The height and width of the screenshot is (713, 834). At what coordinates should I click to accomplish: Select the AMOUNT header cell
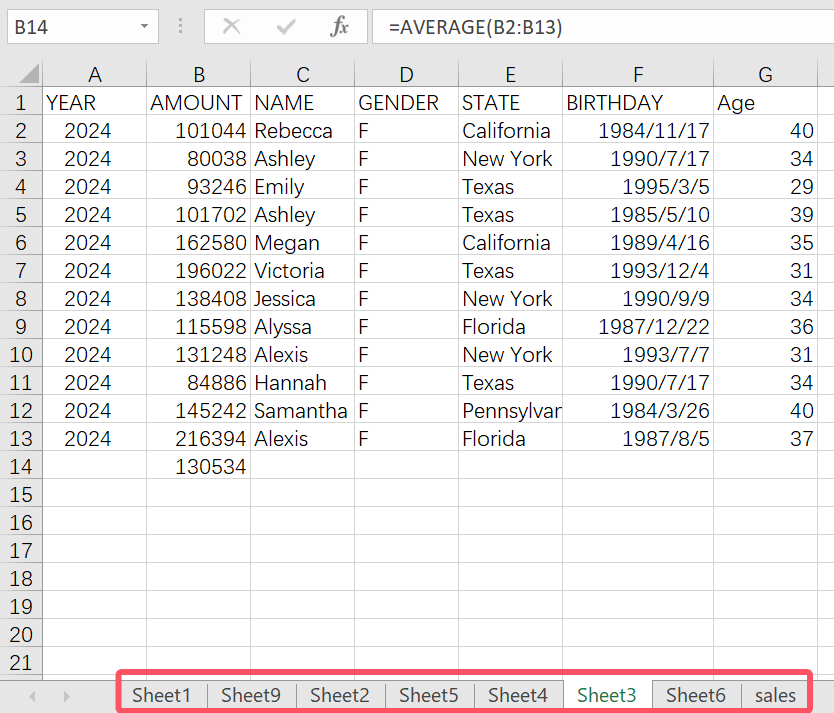click(197, 103)
